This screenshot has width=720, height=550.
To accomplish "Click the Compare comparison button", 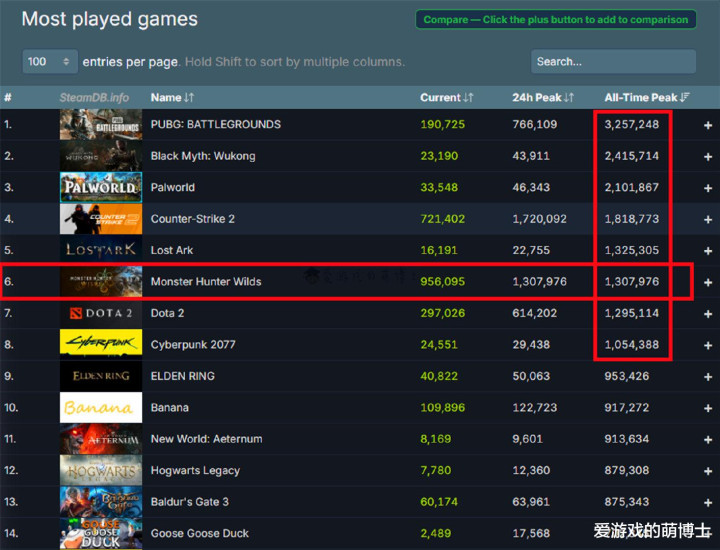I will 556,20.
